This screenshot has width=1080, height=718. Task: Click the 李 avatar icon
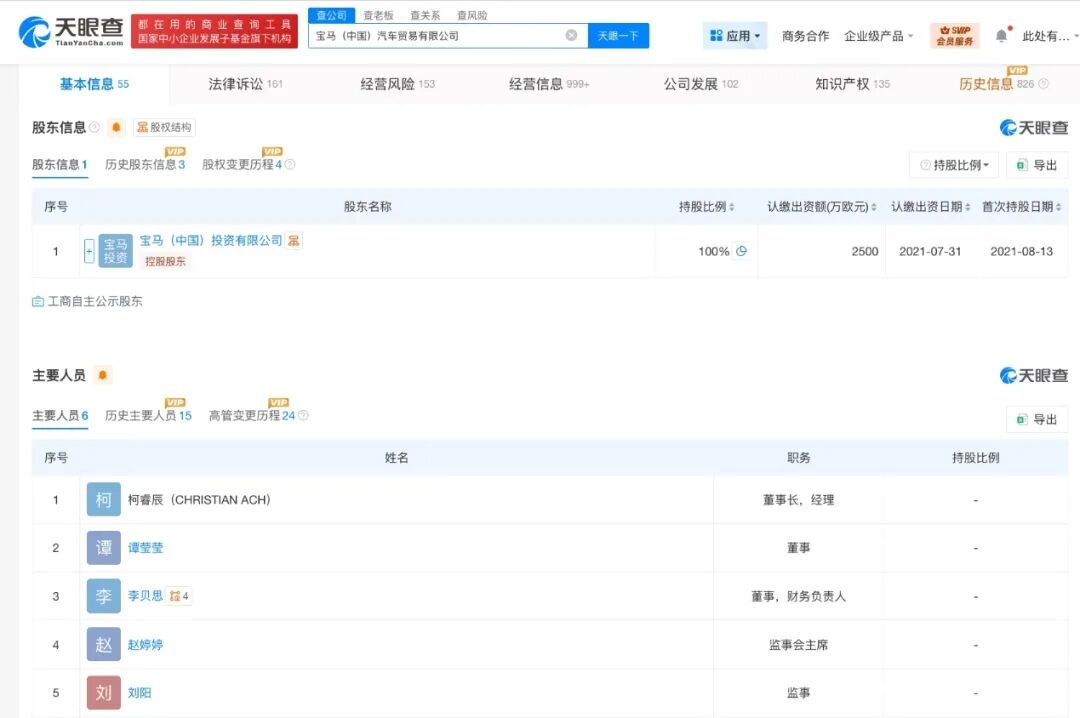(103, 596)
